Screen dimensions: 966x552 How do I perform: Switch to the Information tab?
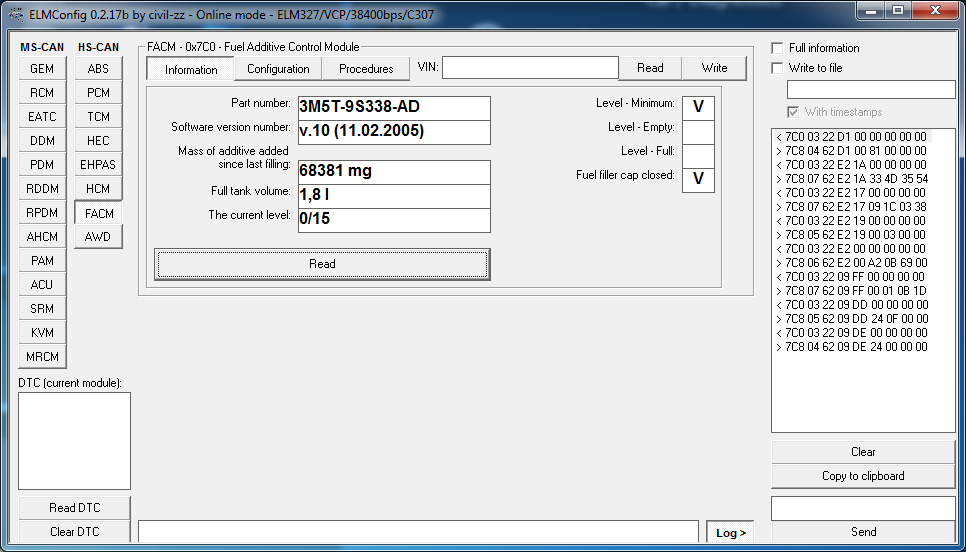[191, 70]
